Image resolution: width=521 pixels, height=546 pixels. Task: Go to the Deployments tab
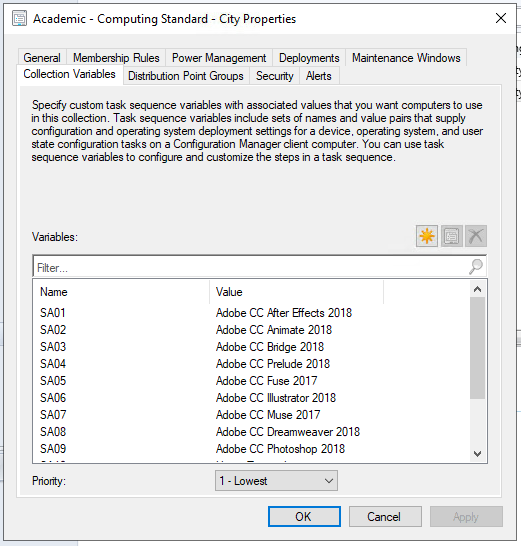[x=309, y=58]
